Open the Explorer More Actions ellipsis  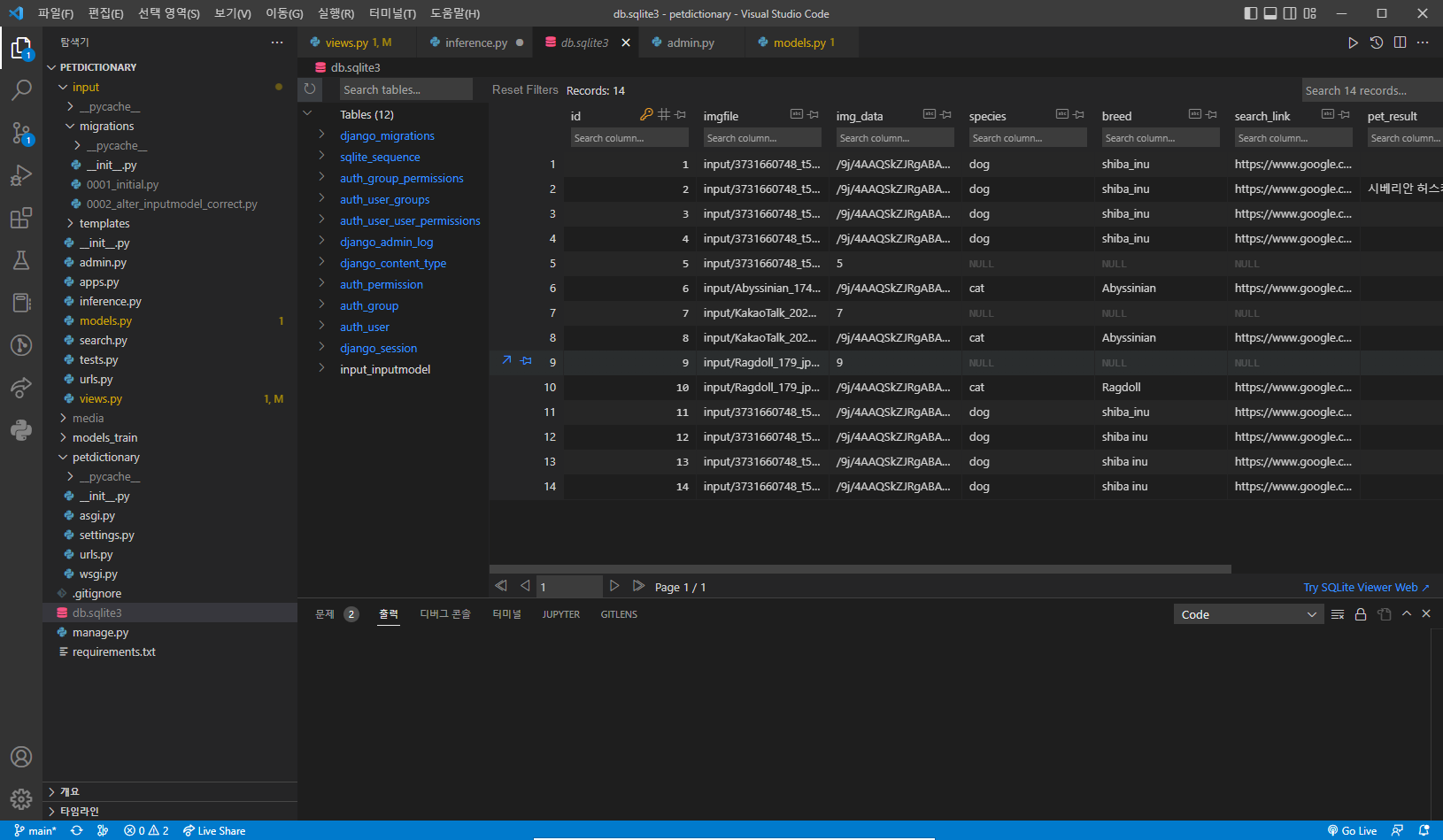point(277,42)
